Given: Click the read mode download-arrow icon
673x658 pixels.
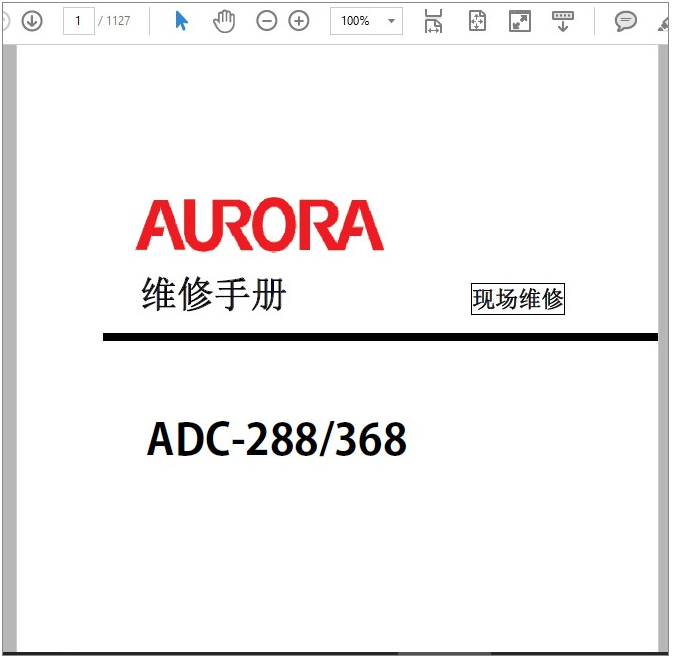Looking at the screenshot, I should pos(563,21).
